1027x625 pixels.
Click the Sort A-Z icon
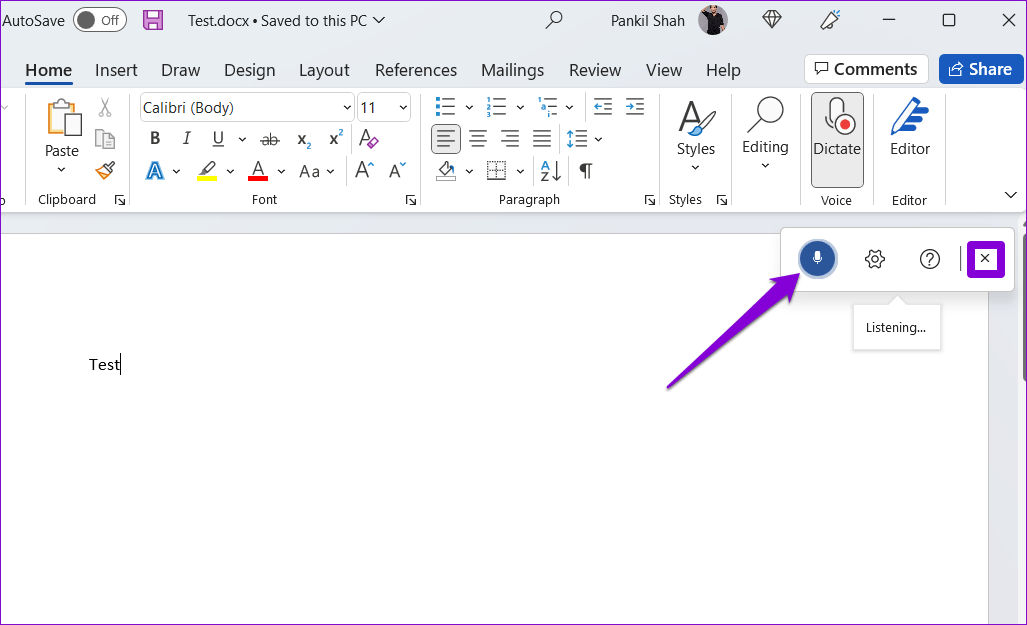pos(548,171)
